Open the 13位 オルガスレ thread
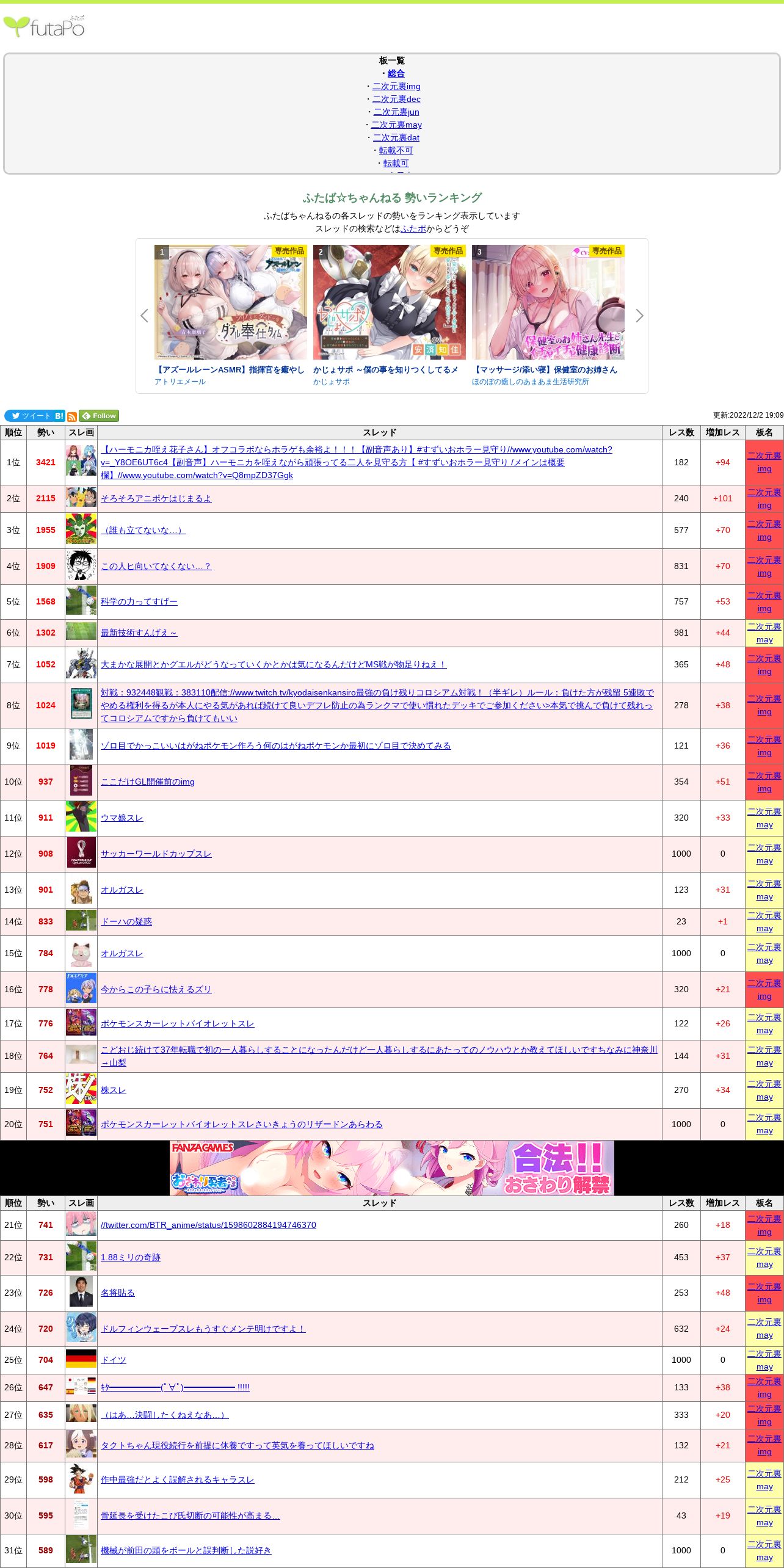 tap(122, 890)
